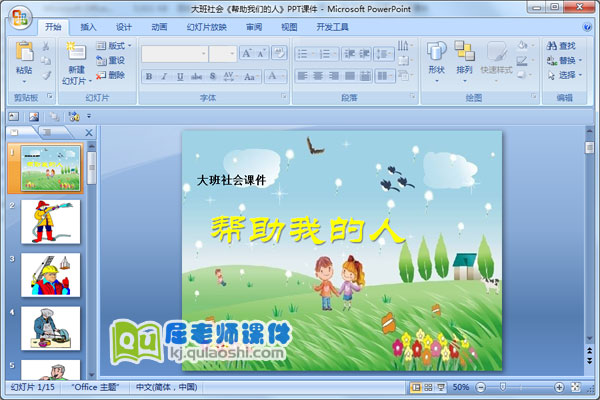This screenshot has width=600, height=400.
Task: Click Decrease Font Size icon
Action: coord(261,53)
